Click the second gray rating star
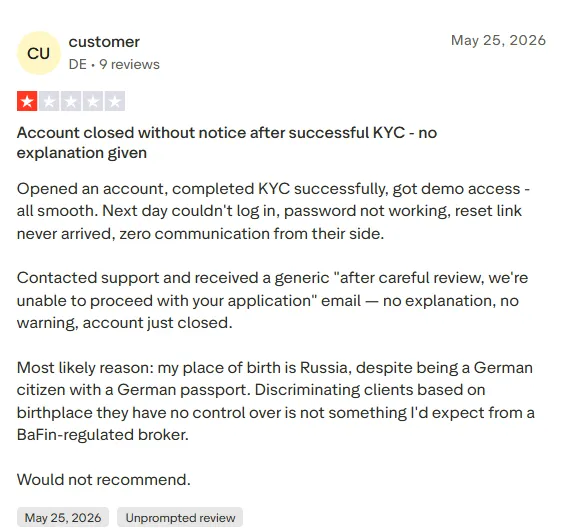 point(49,101)
